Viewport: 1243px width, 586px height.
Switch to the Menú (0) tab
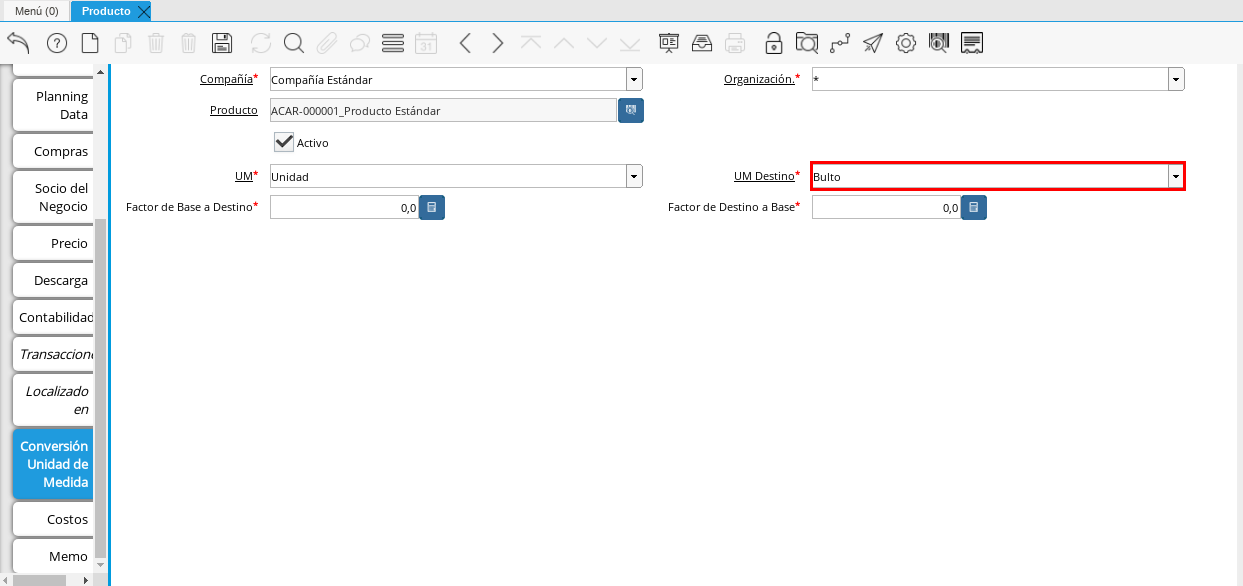point(36,11)
